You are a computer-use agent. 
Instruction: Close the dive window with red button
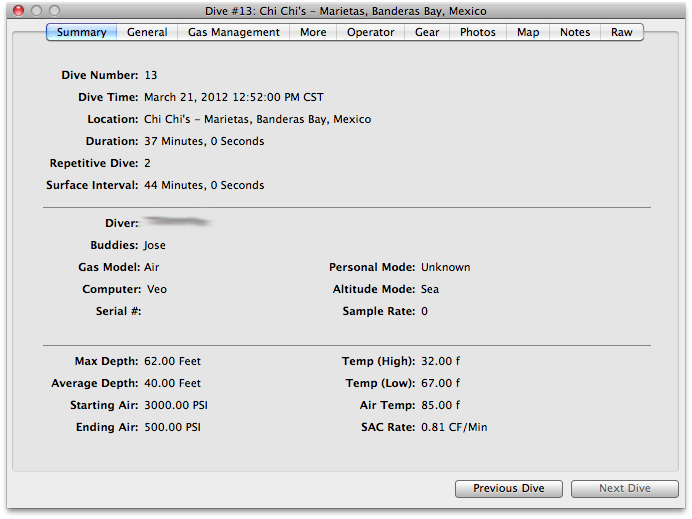(18, 10)
